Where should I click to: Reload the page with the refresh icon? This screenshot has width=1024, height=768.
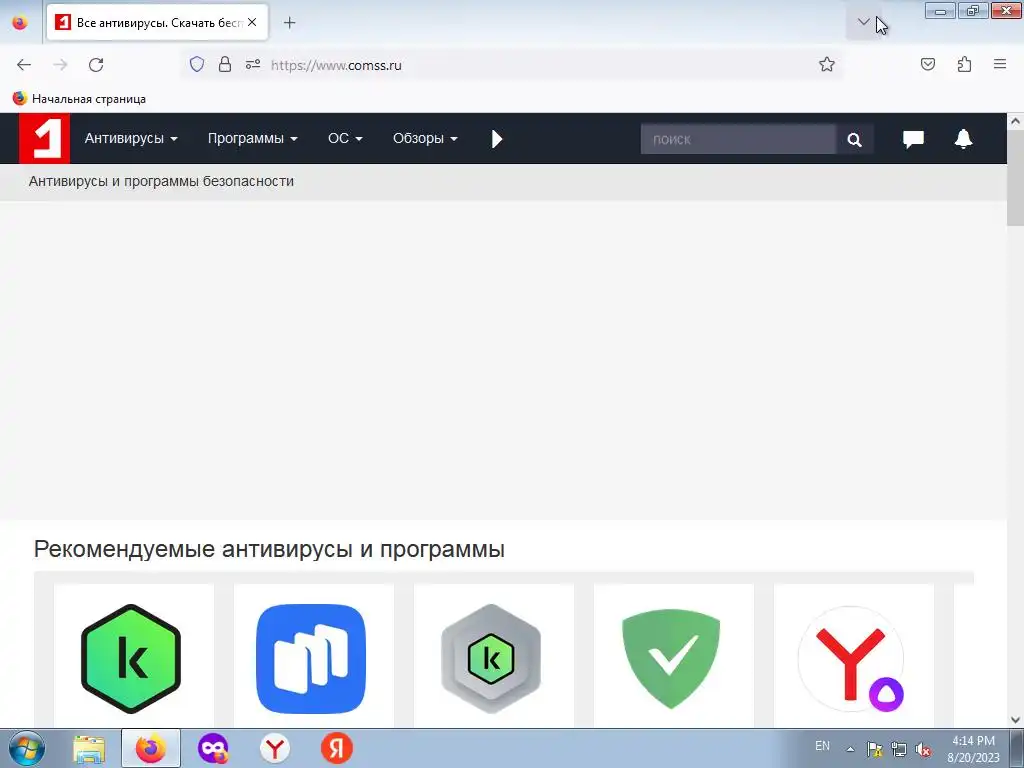click(96, 65)
